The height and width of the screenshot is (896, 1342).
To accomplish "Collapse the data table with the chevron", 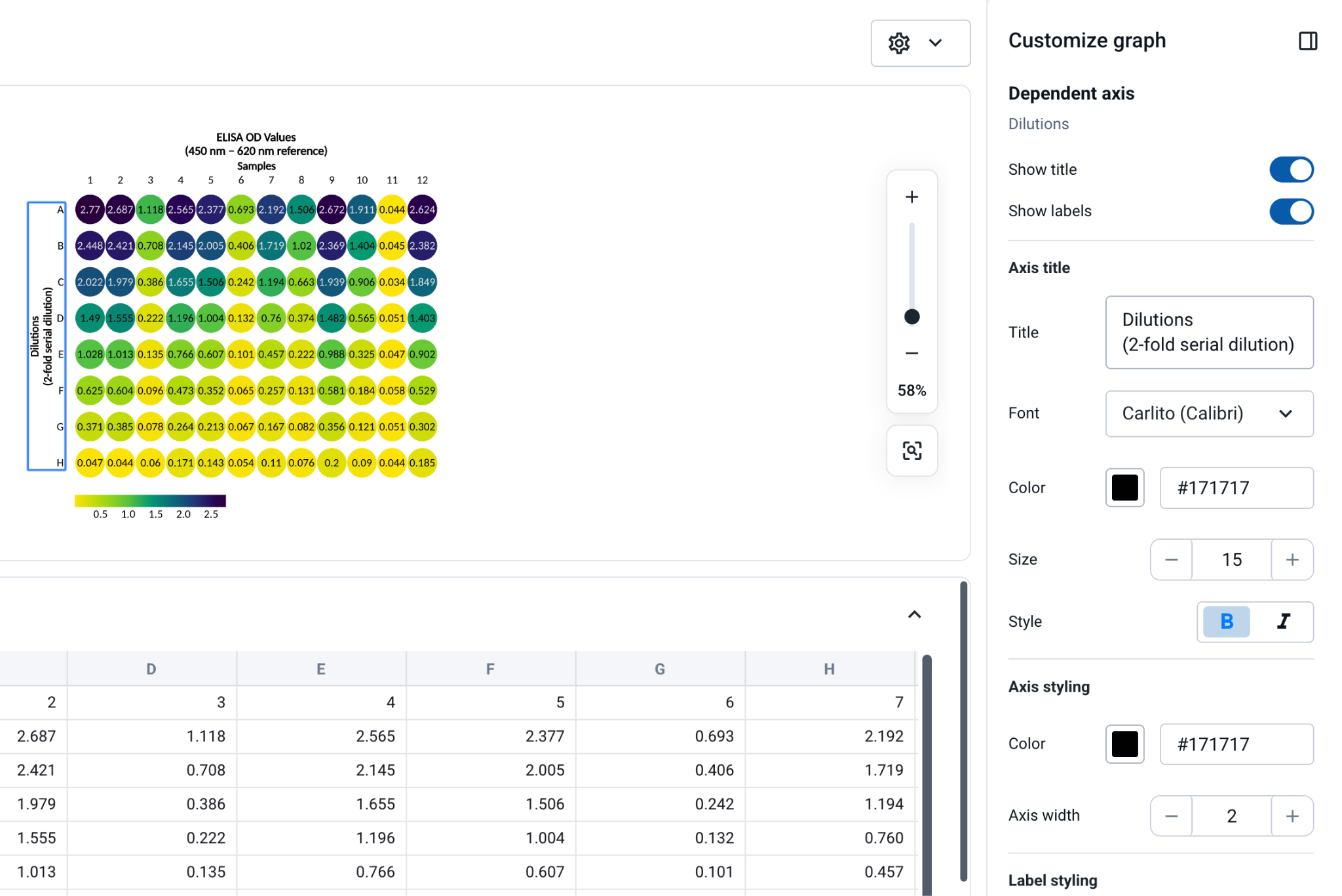I will click(914, 614).
